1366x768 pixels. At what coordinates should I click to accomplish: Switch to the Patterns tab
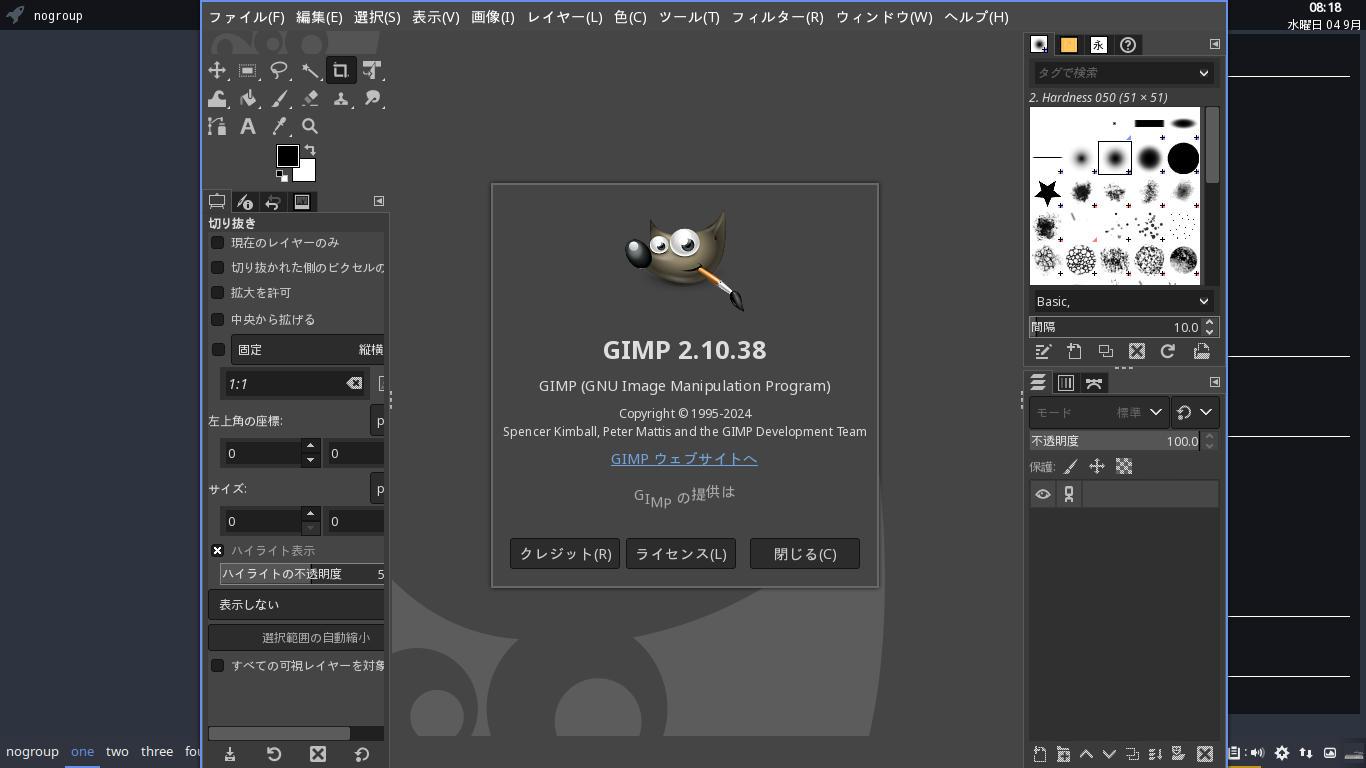1069,44
